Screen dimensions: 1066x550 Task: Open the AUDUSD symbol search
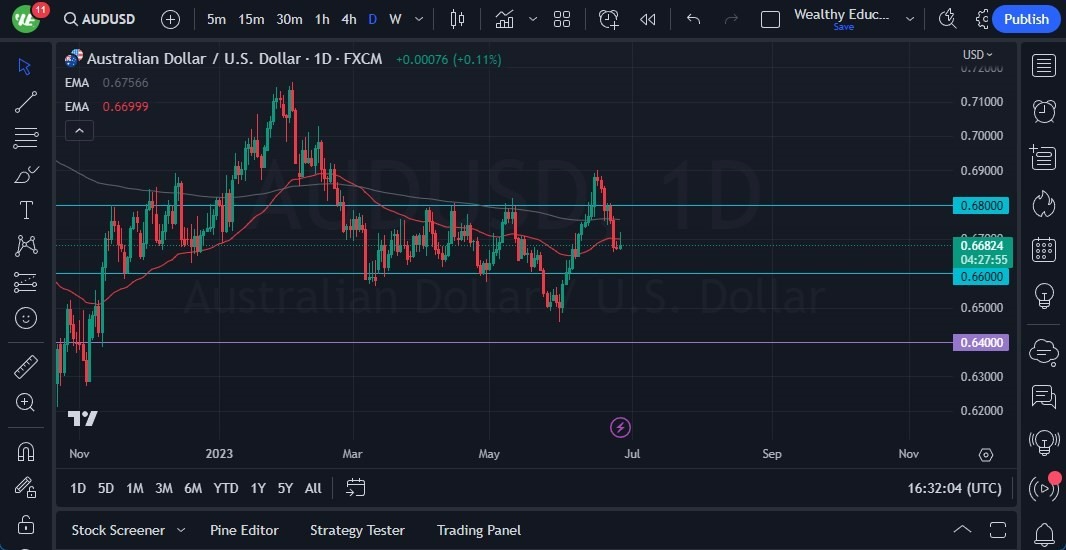100,19
